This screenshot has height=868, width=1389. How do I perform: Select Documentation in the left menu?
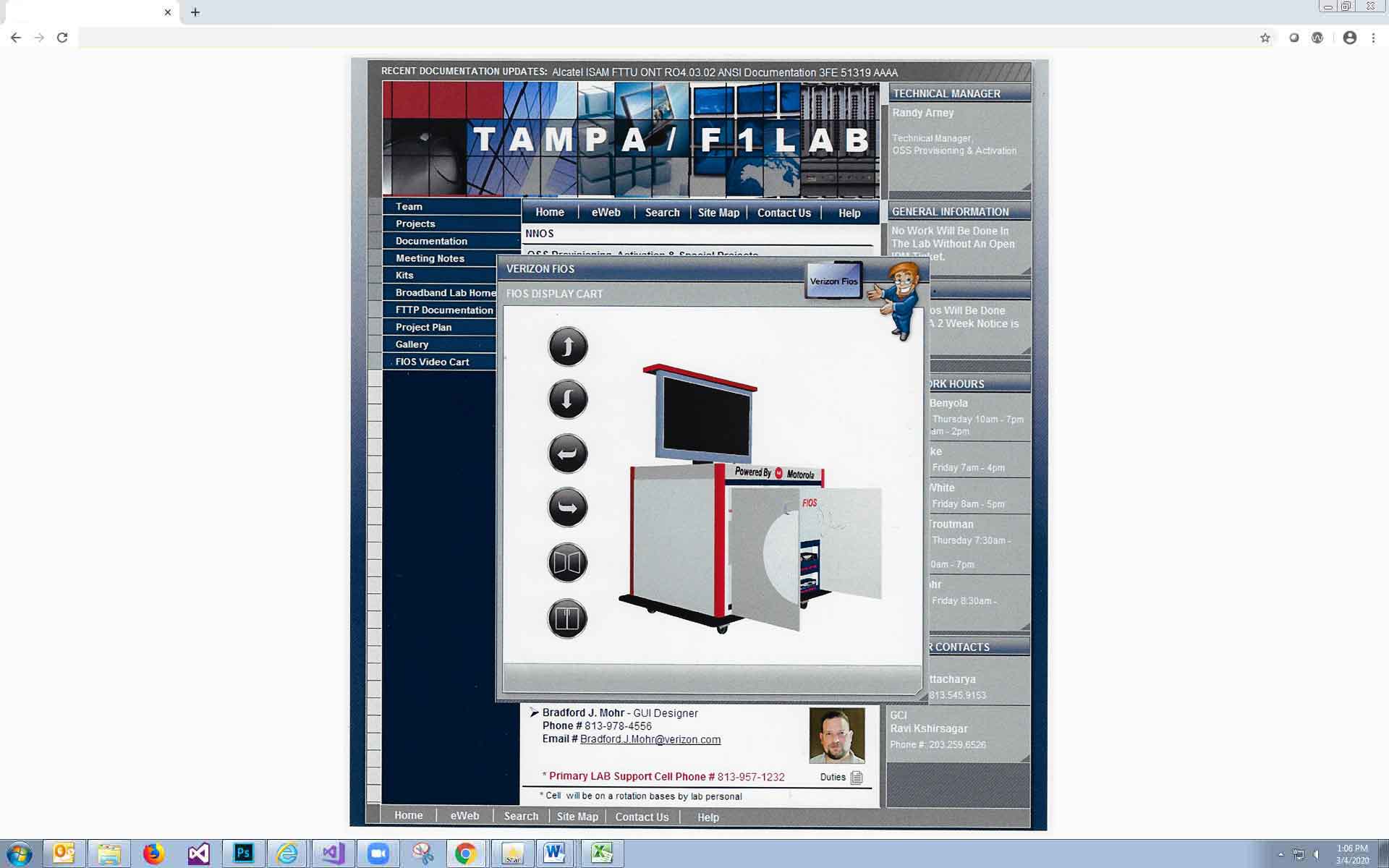[x=431, y=241]
